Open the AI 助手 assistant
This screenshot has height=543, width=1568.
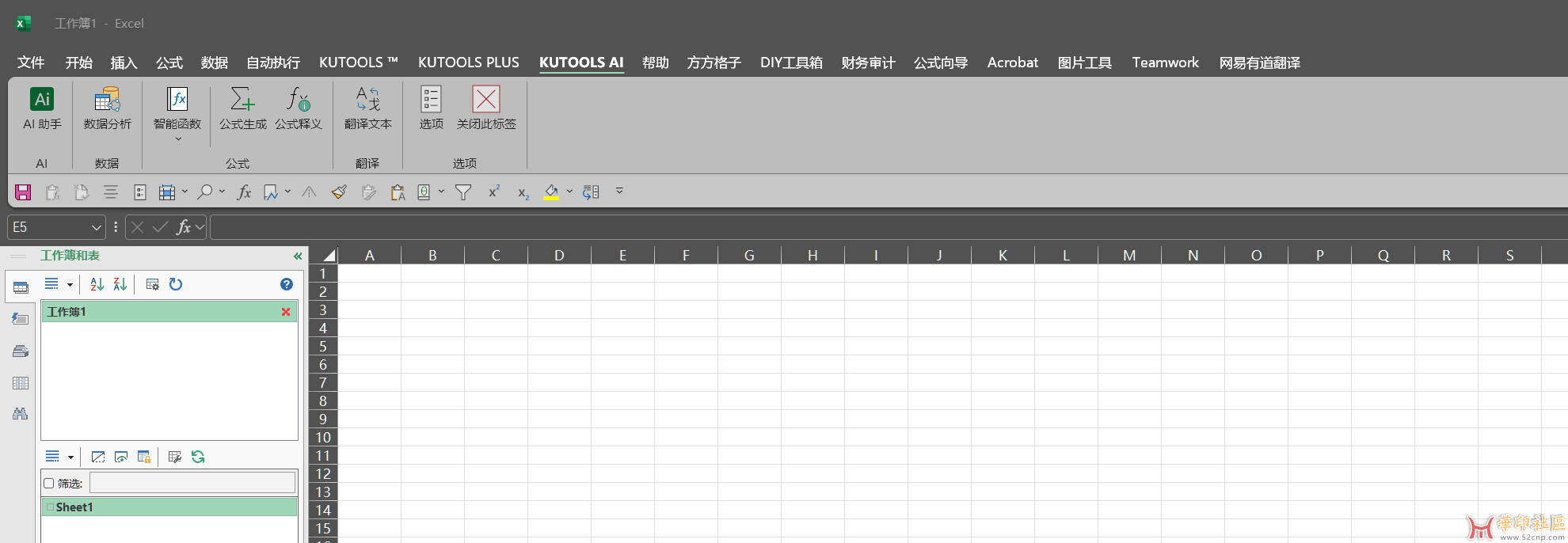(42, 108)
